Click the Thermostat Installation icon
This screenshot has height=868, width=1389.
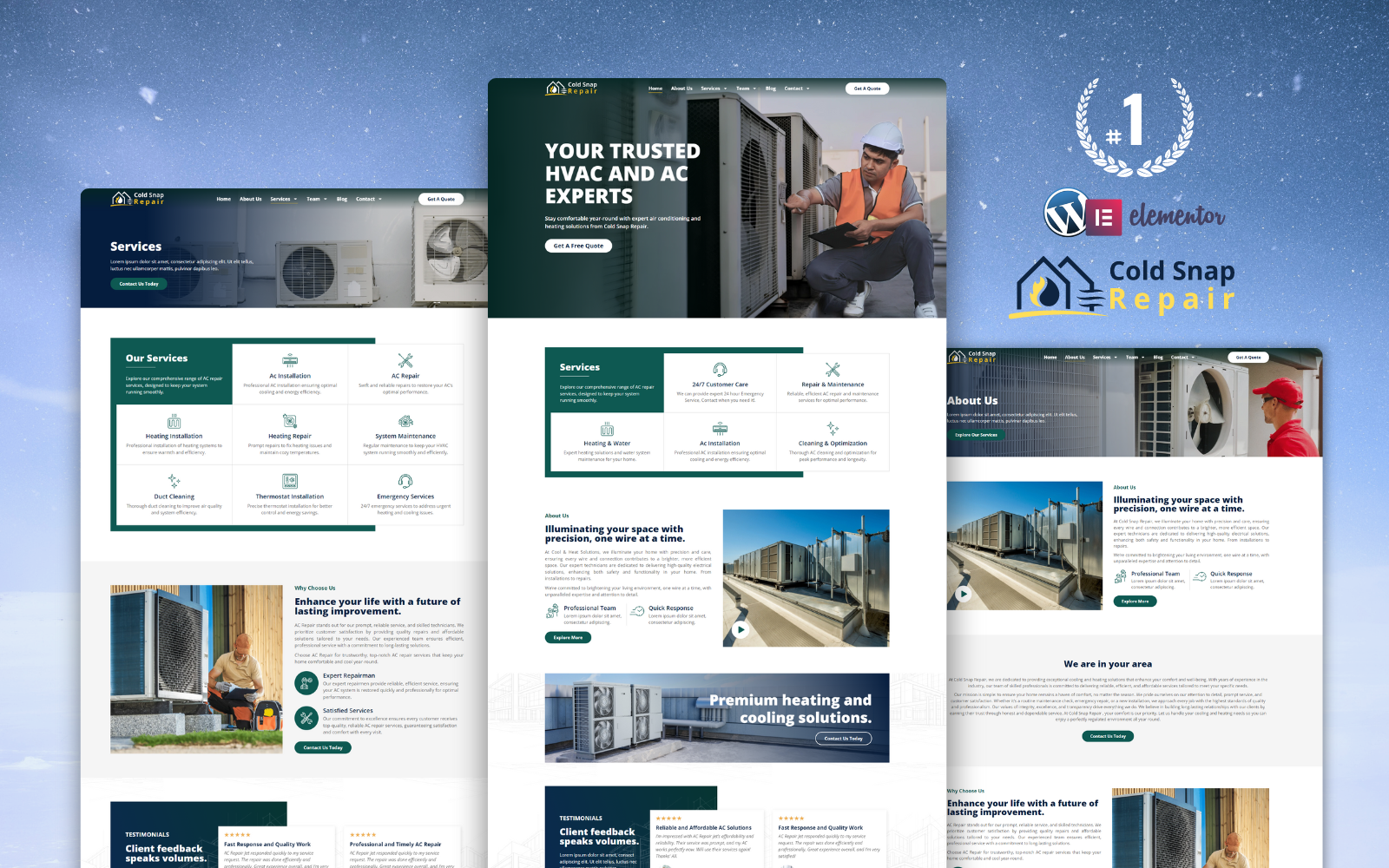[x=290, y=481]
